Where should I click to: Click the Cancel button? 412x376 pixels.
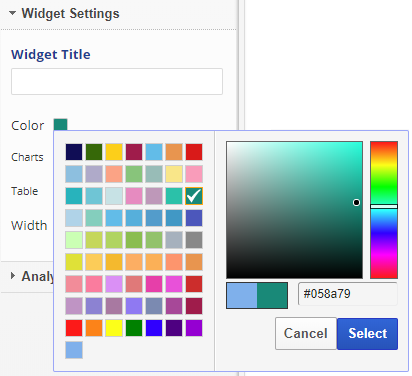306,333
